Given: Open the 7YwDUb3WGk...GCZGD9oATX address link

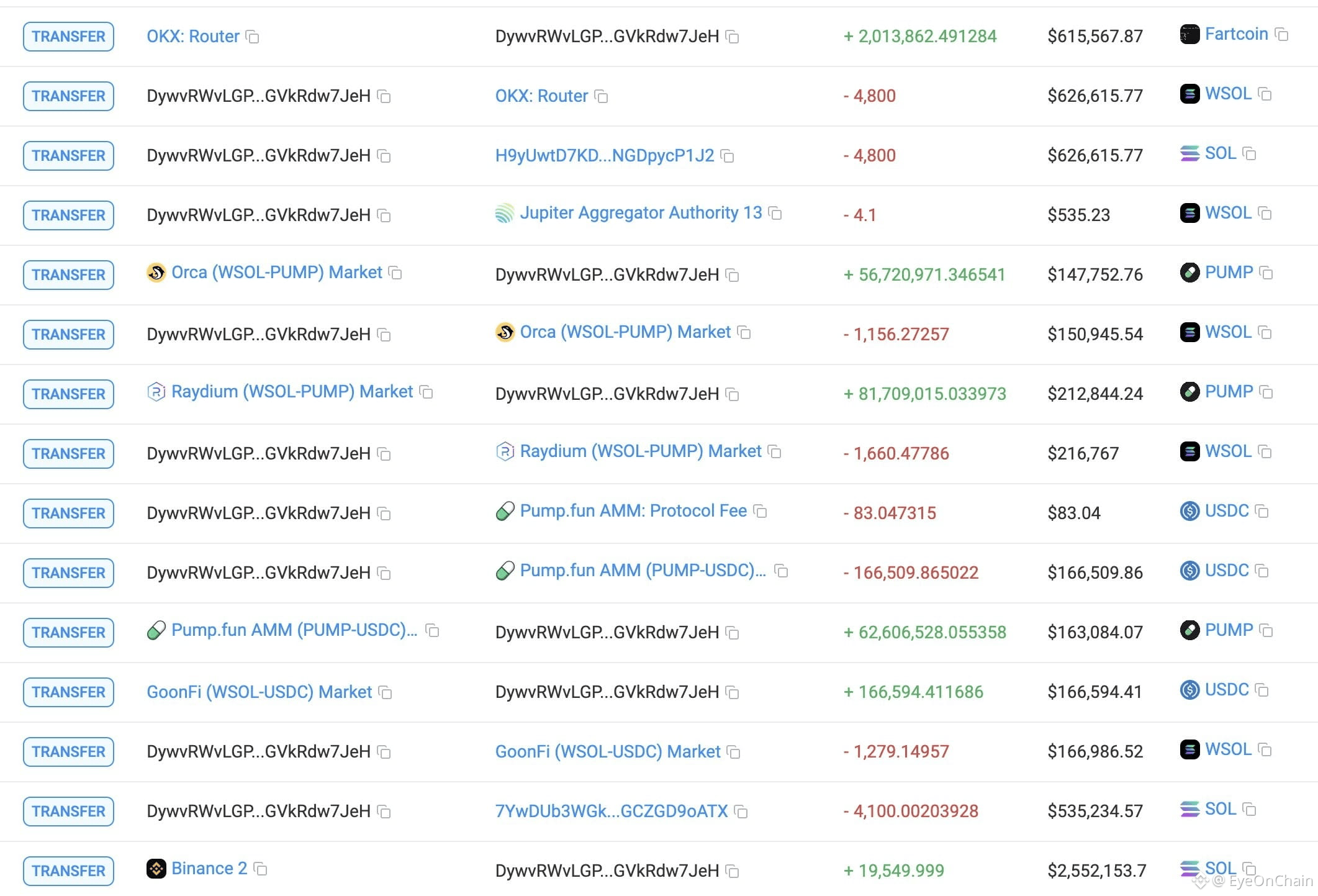Looking at the screenshot, I should (612, 812).
